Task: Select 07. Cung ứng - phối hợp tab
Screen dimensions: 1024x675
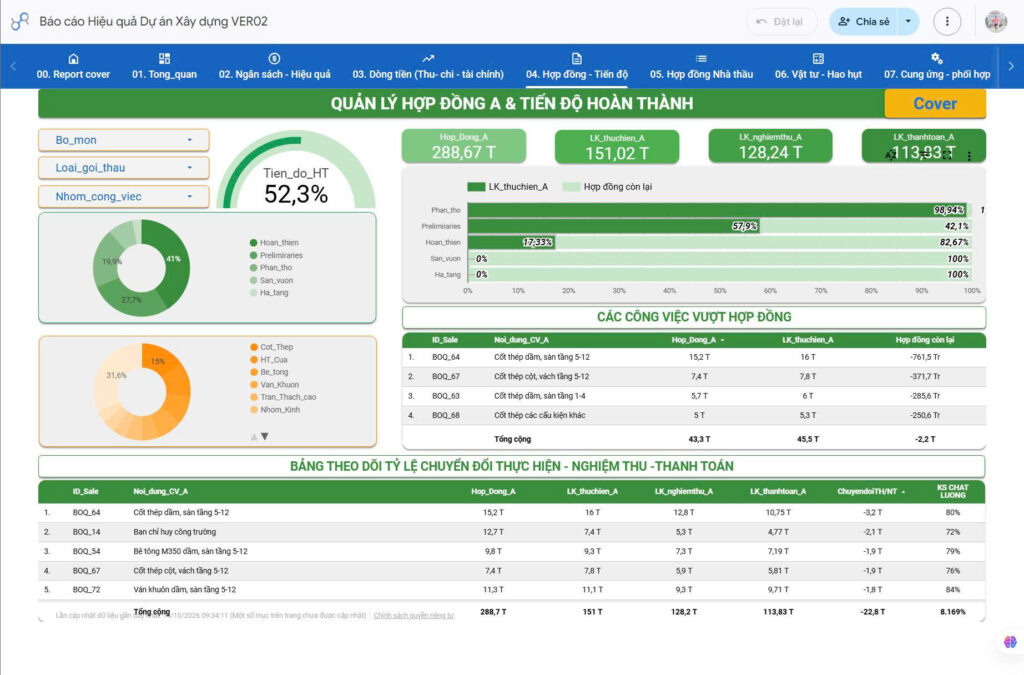Action: [936, 67]
